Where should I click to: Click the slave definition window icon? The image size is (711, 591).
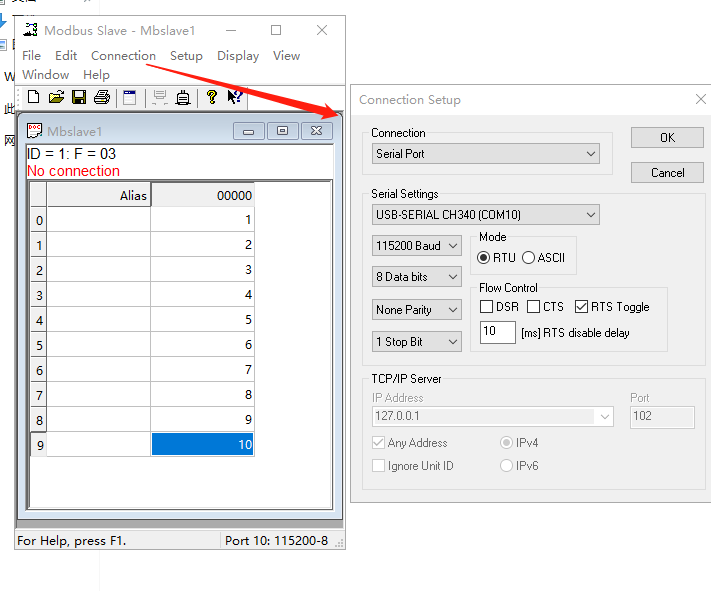tap(129, 97)
